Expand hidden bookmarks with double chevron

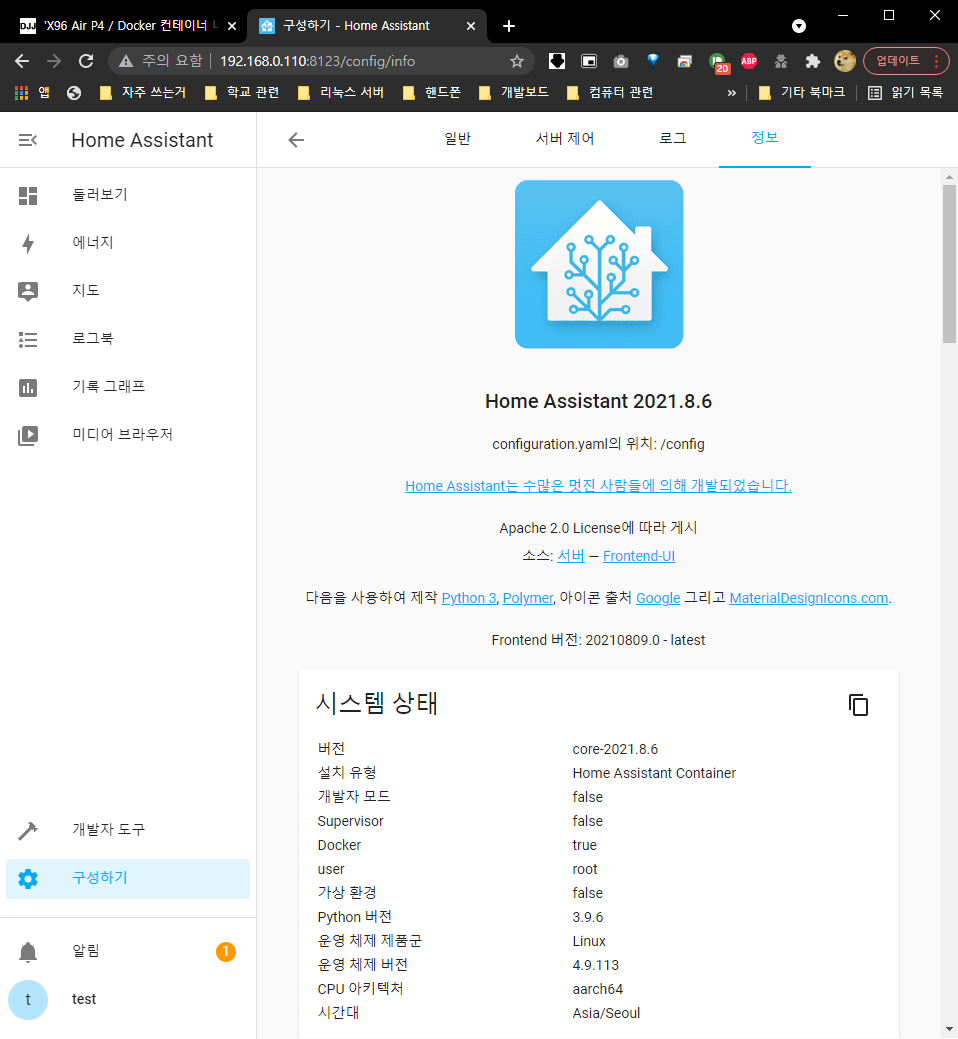coord(731,93)
